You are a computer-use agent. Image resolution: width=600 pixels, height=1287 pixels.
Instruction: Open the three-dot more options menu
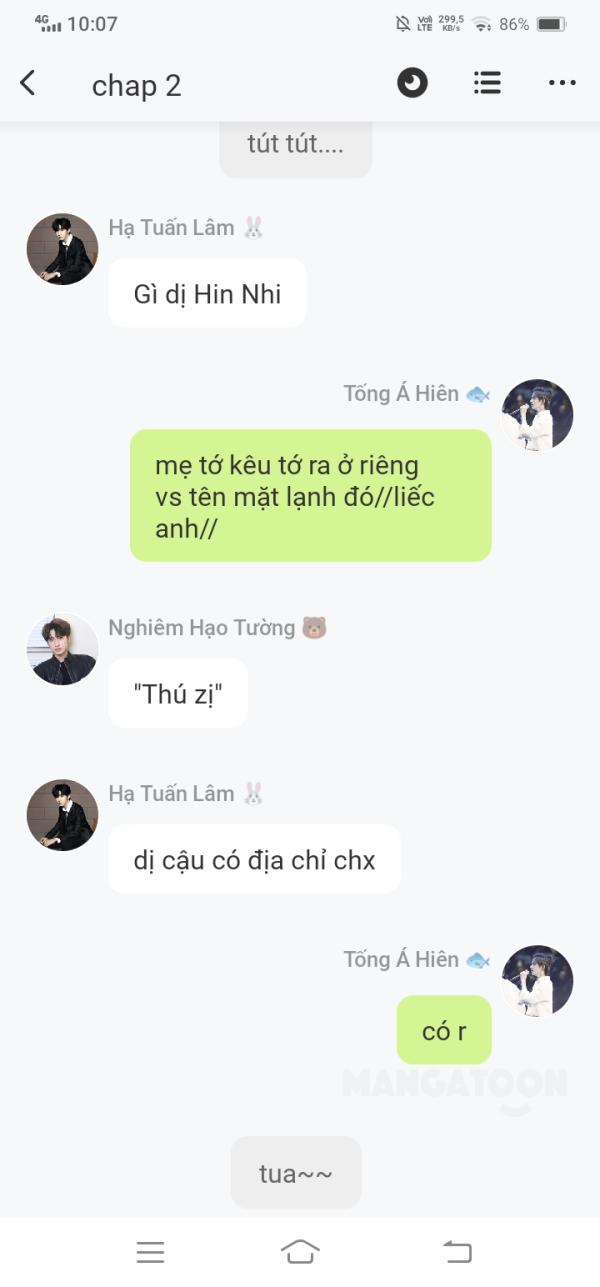click(562, 84)
